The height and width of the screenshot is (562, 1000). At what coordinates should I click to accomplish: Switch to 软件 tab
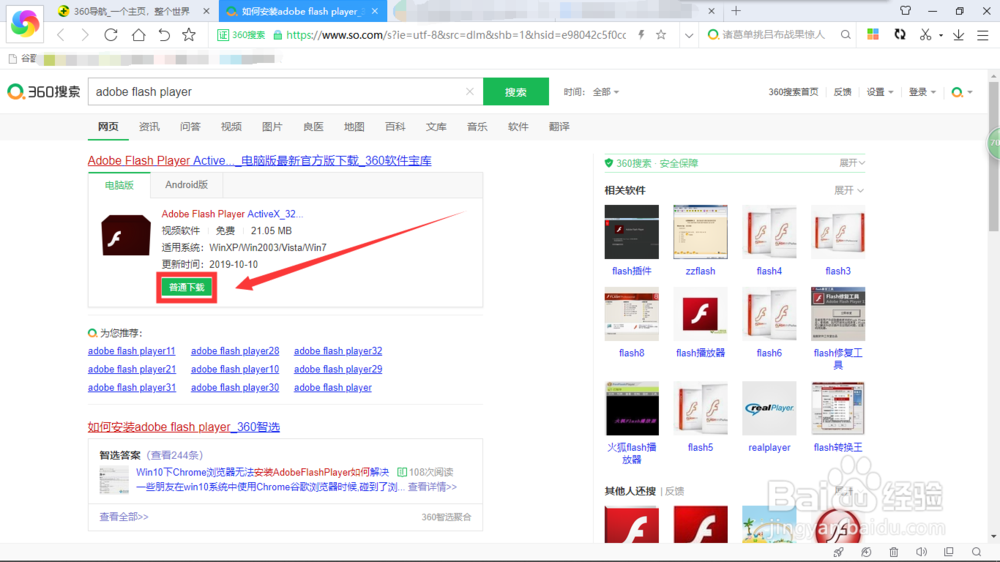(x=518, y=127)
